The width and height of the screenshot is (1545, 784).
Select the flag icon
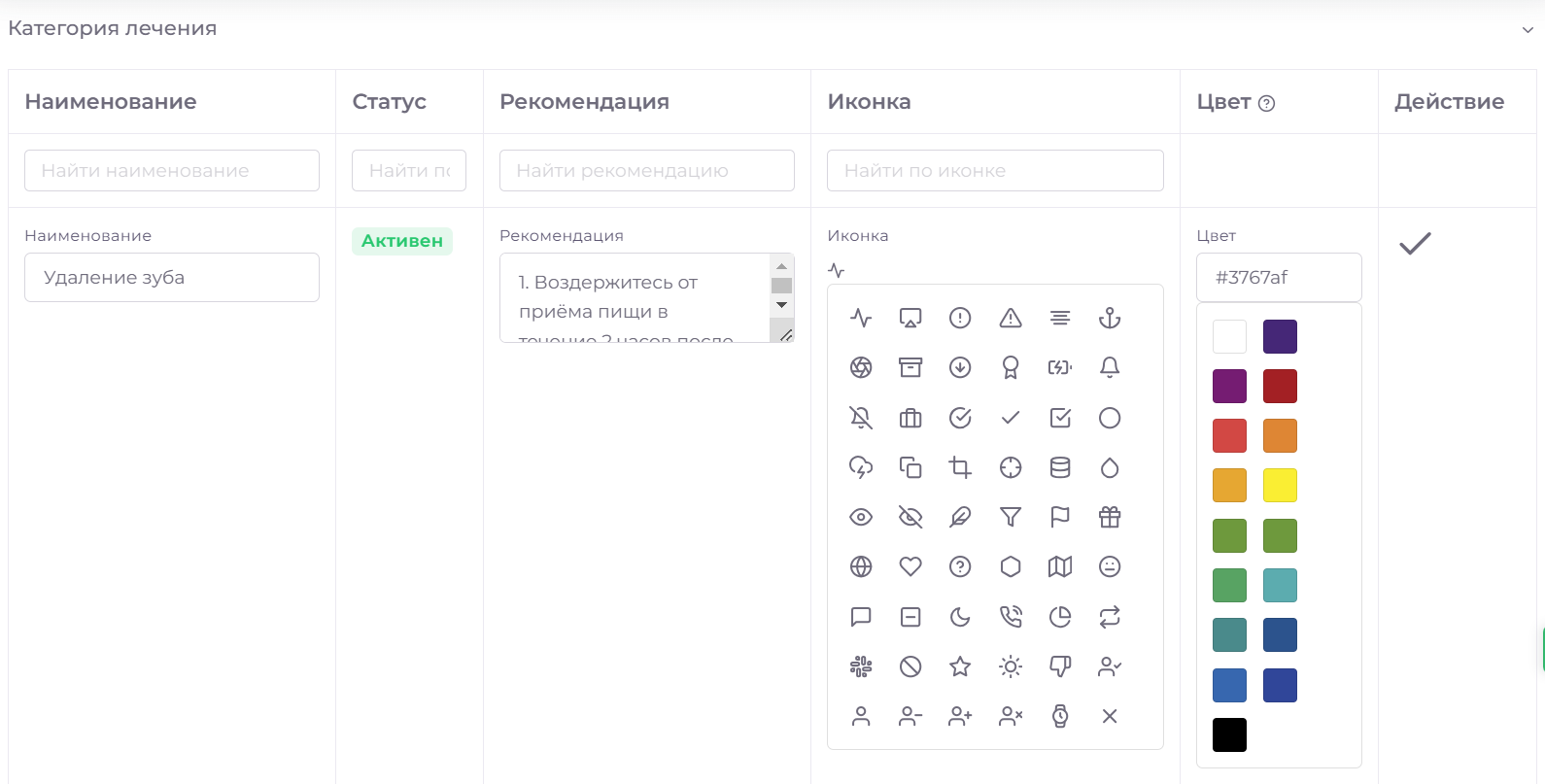[1060, 517]
